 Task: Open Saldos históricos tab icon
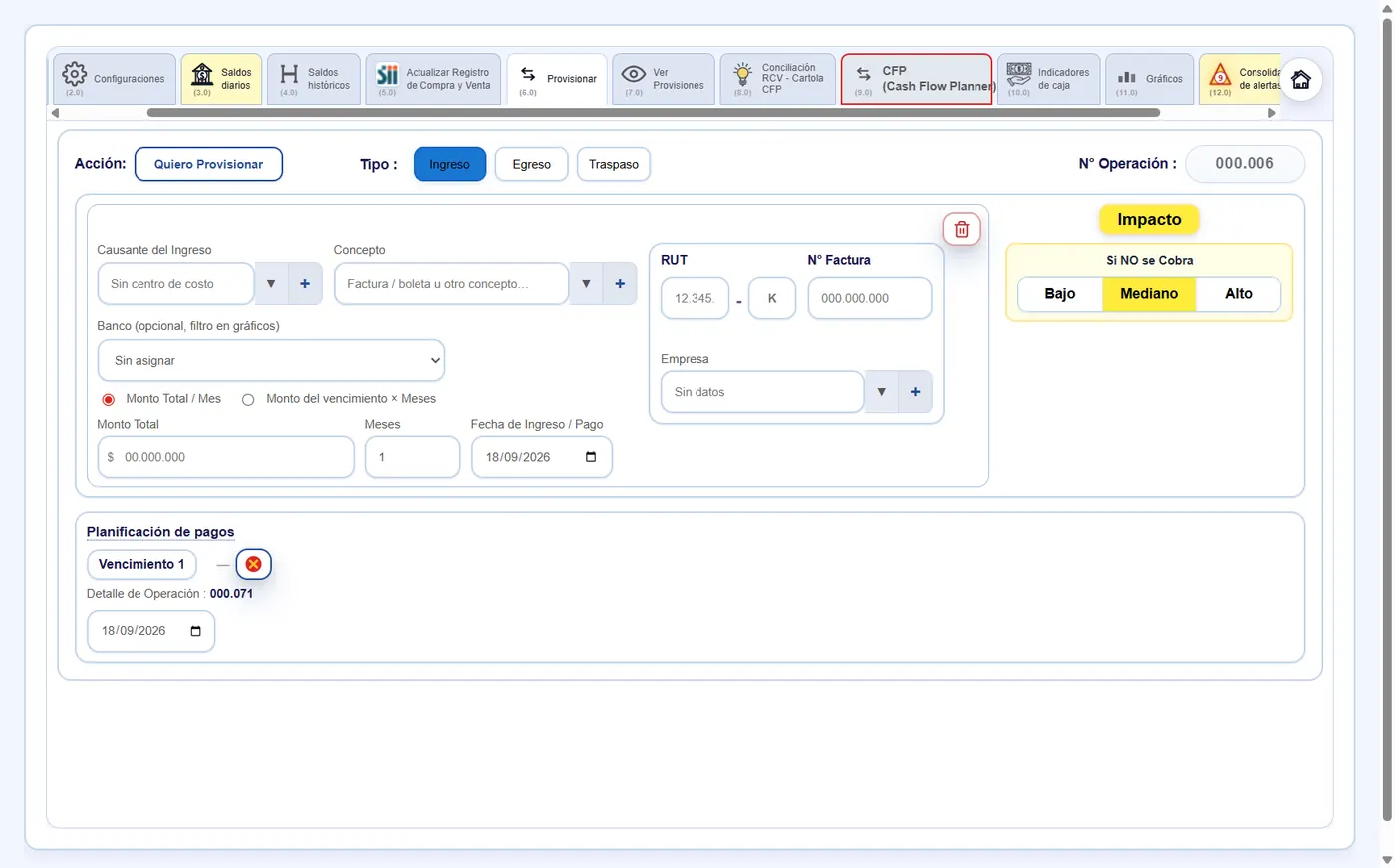289,74
